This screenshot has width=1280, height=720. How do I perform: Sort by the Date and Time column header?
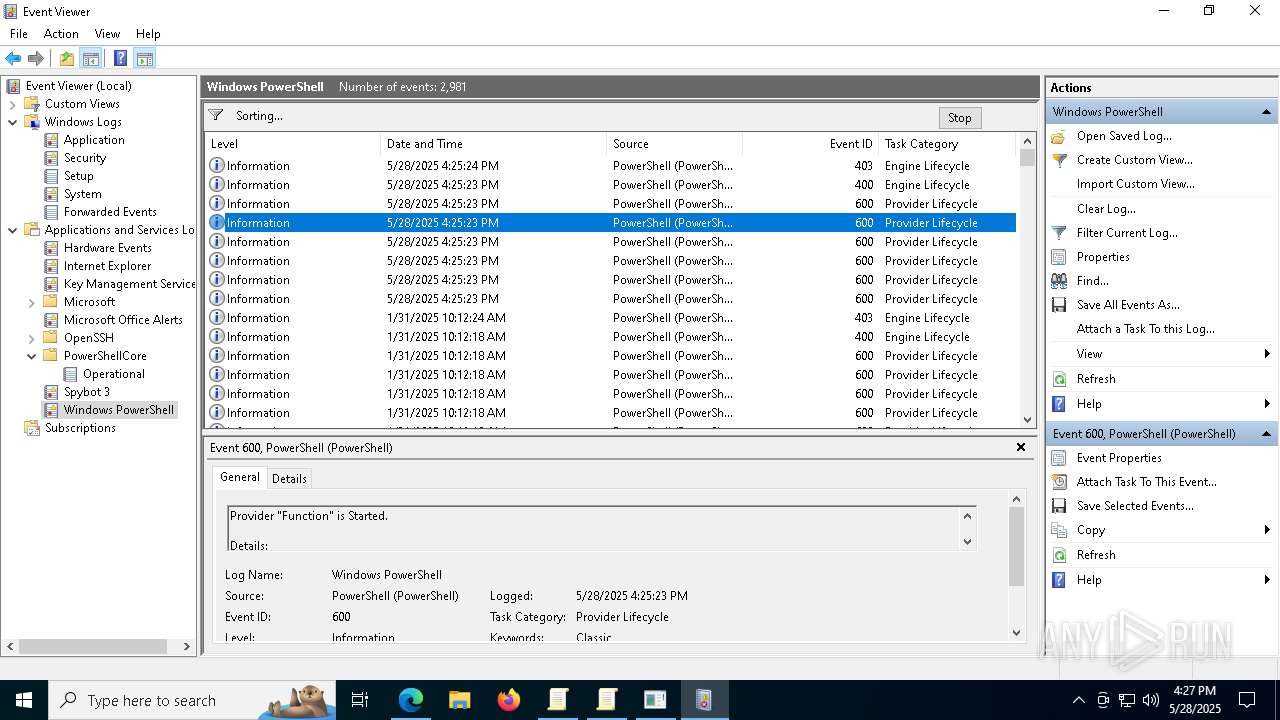coord(493,144)
